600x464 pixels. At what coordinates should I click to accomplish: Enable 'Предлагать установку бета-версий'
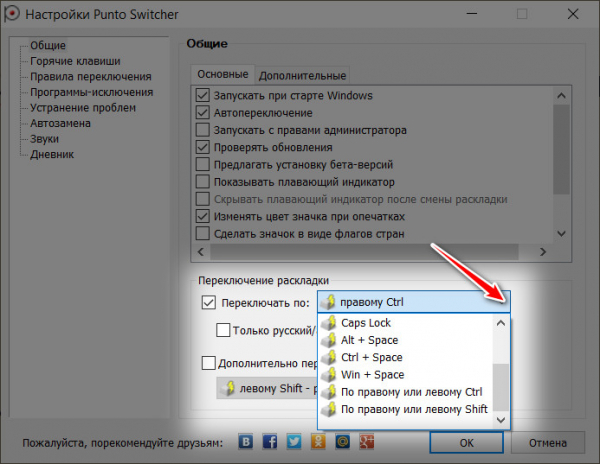click(202, 164)
